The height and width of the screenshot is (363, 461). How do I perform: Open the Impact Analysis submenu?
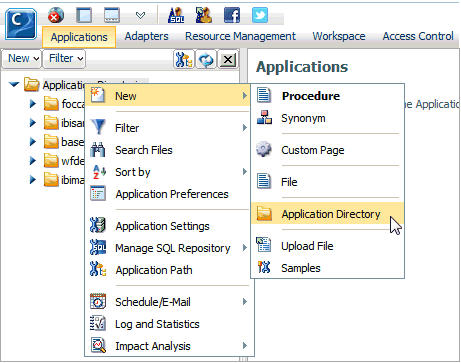point(169,346)
